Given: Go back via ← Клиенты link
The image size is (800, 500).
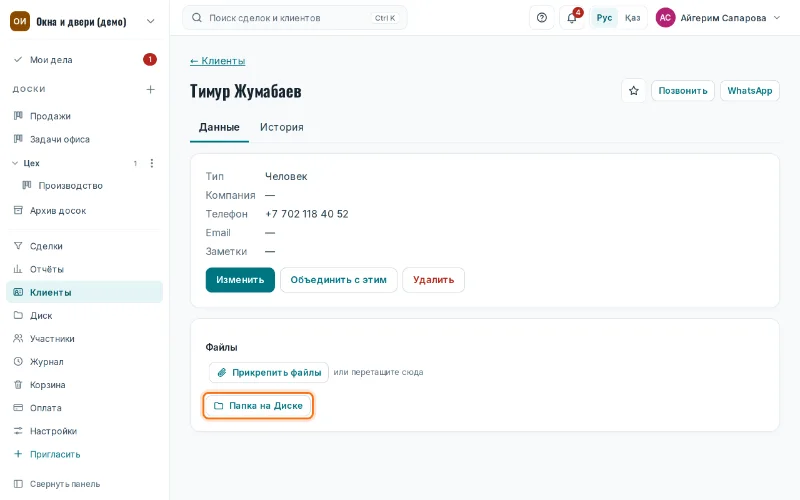Looking at the screenshot, I should point(217,61).
